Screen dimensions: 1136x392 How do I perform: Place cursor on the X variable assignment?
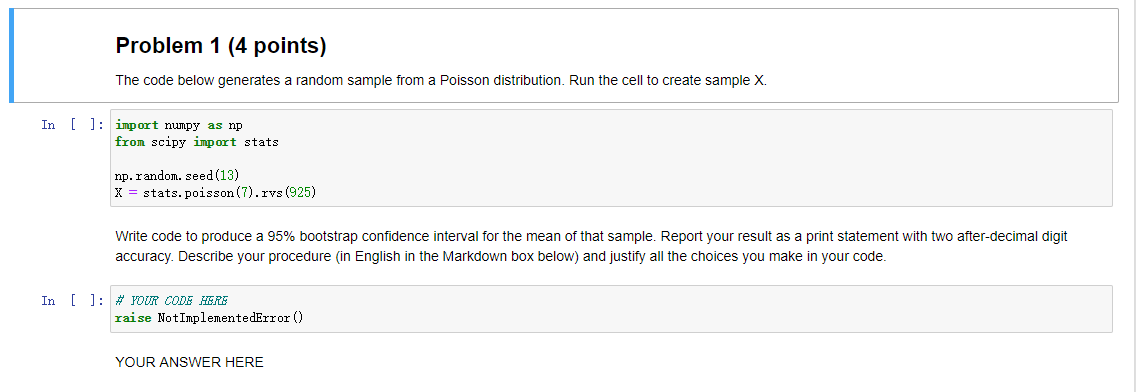[216, 193]
